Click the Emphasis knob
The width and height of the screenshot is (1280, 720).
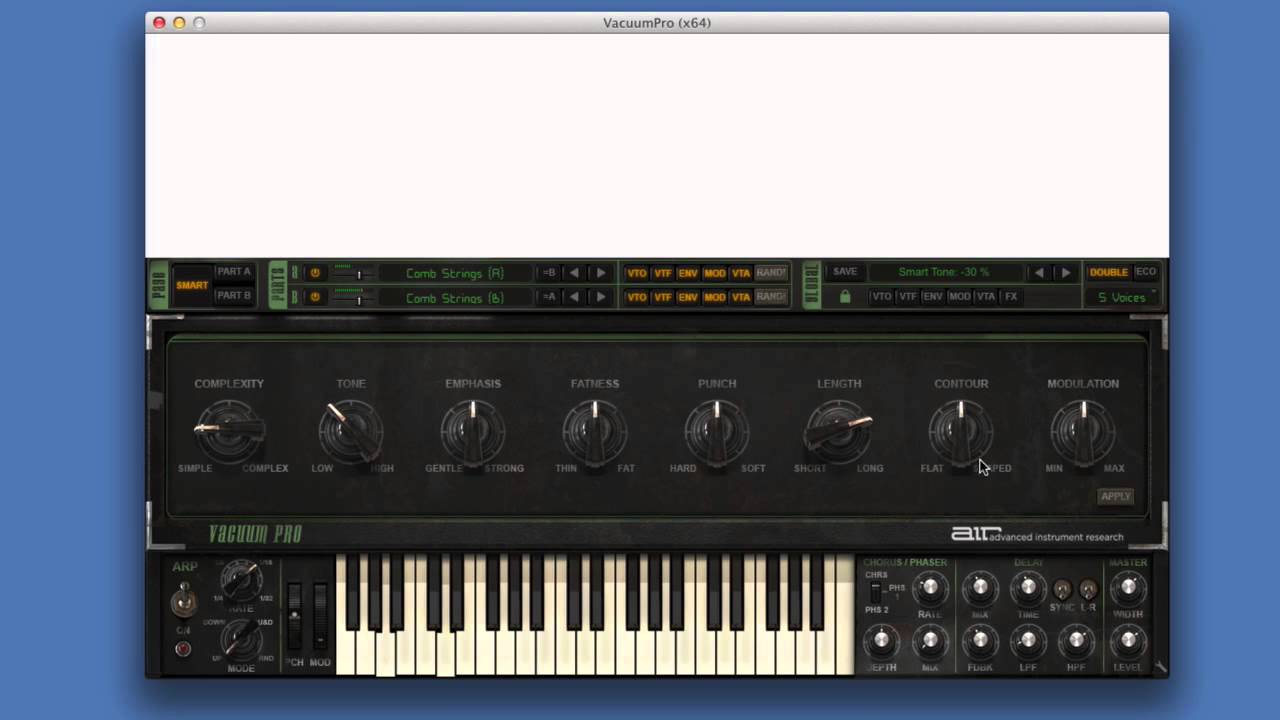(x=473, y=431)
